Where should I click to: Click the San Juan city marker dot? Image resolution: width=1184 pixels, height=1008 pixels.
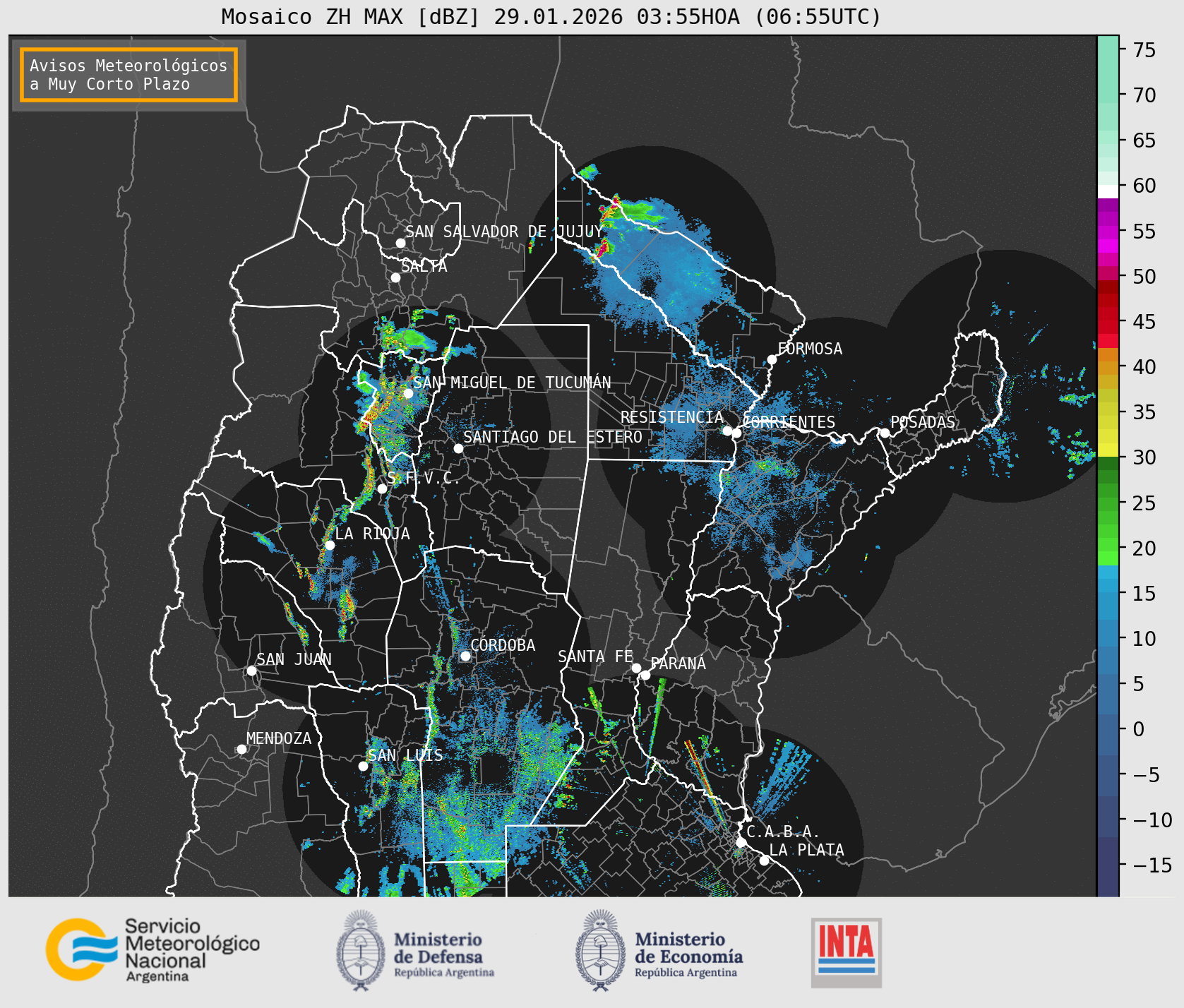(x=251, y=671)
